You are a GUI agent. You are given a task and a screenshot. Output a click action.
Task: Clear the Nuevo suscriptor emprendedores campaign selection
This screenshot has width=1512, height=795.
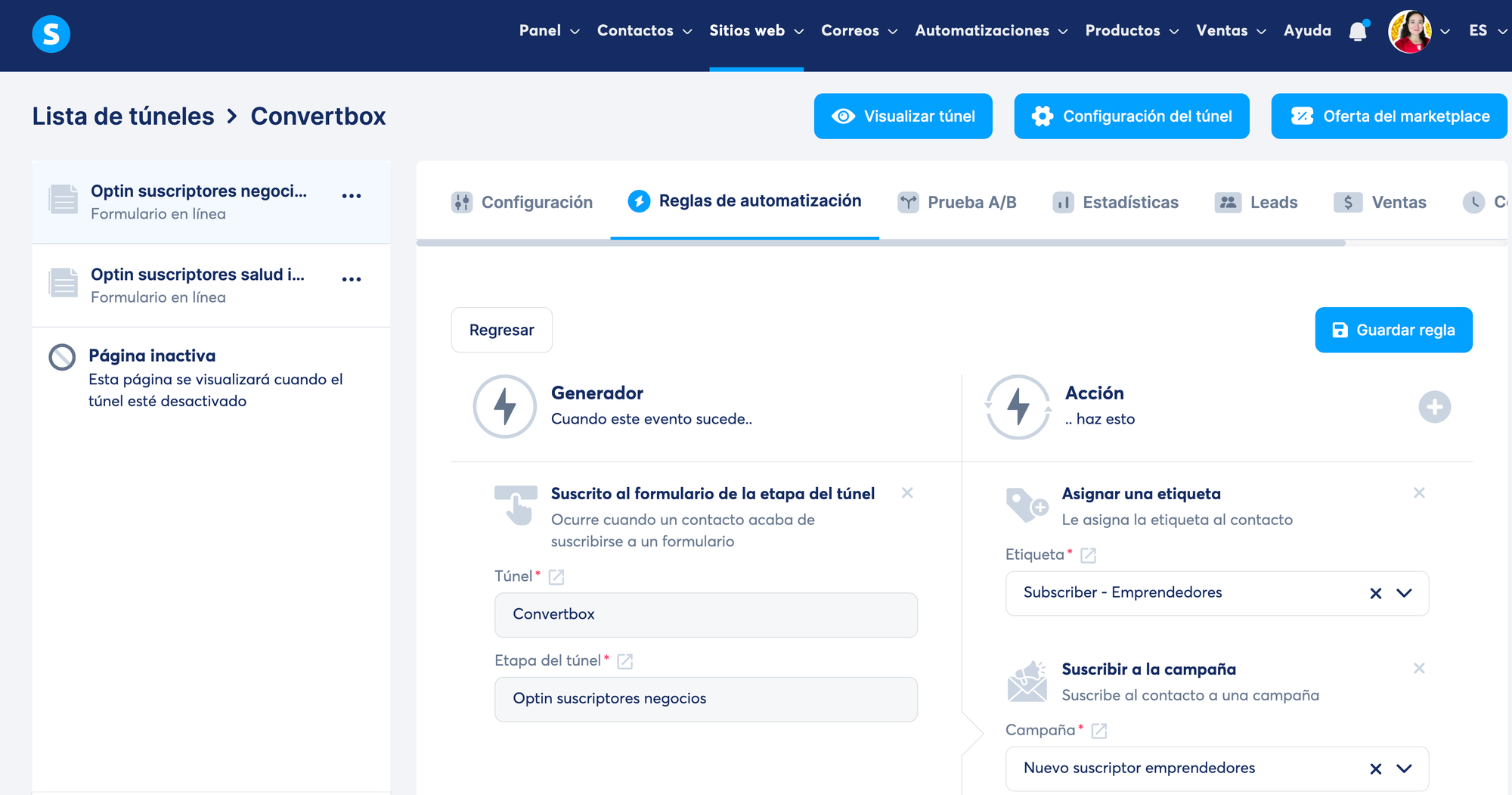point(1376,769)
